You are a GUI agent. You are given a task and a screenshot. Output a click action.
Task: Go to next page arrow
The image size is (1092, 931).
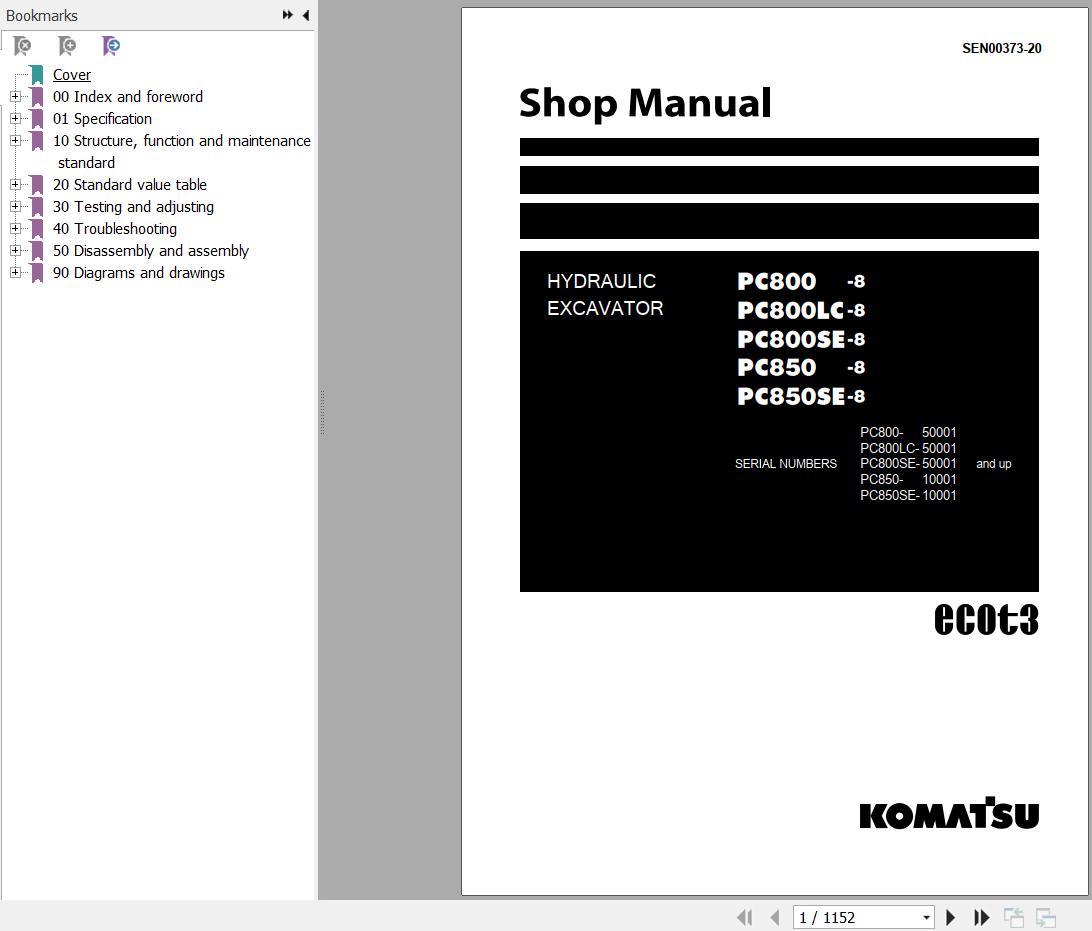[950, 917]
